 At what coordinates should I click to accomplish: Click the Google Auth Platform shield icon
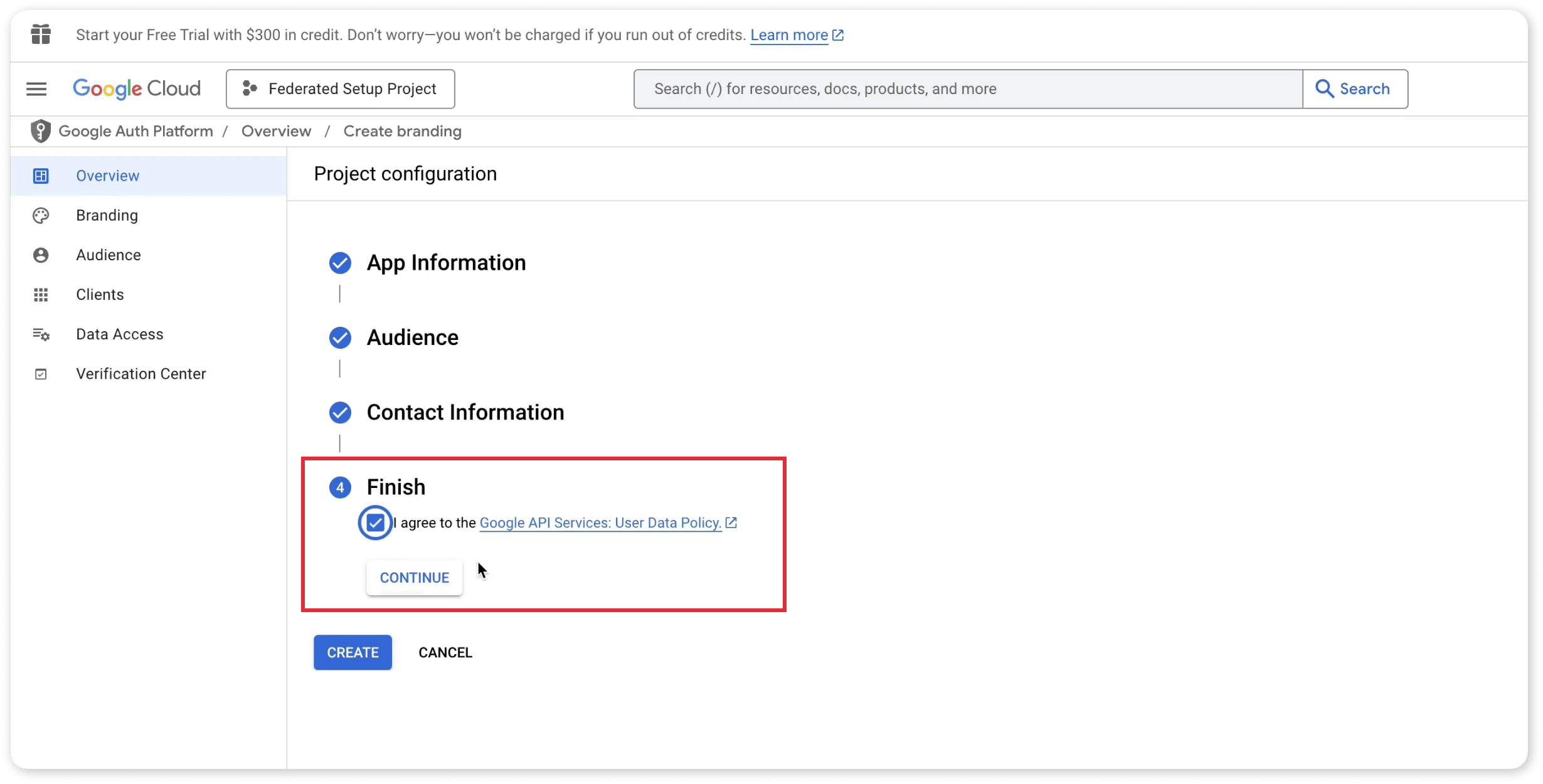point(41,131)
